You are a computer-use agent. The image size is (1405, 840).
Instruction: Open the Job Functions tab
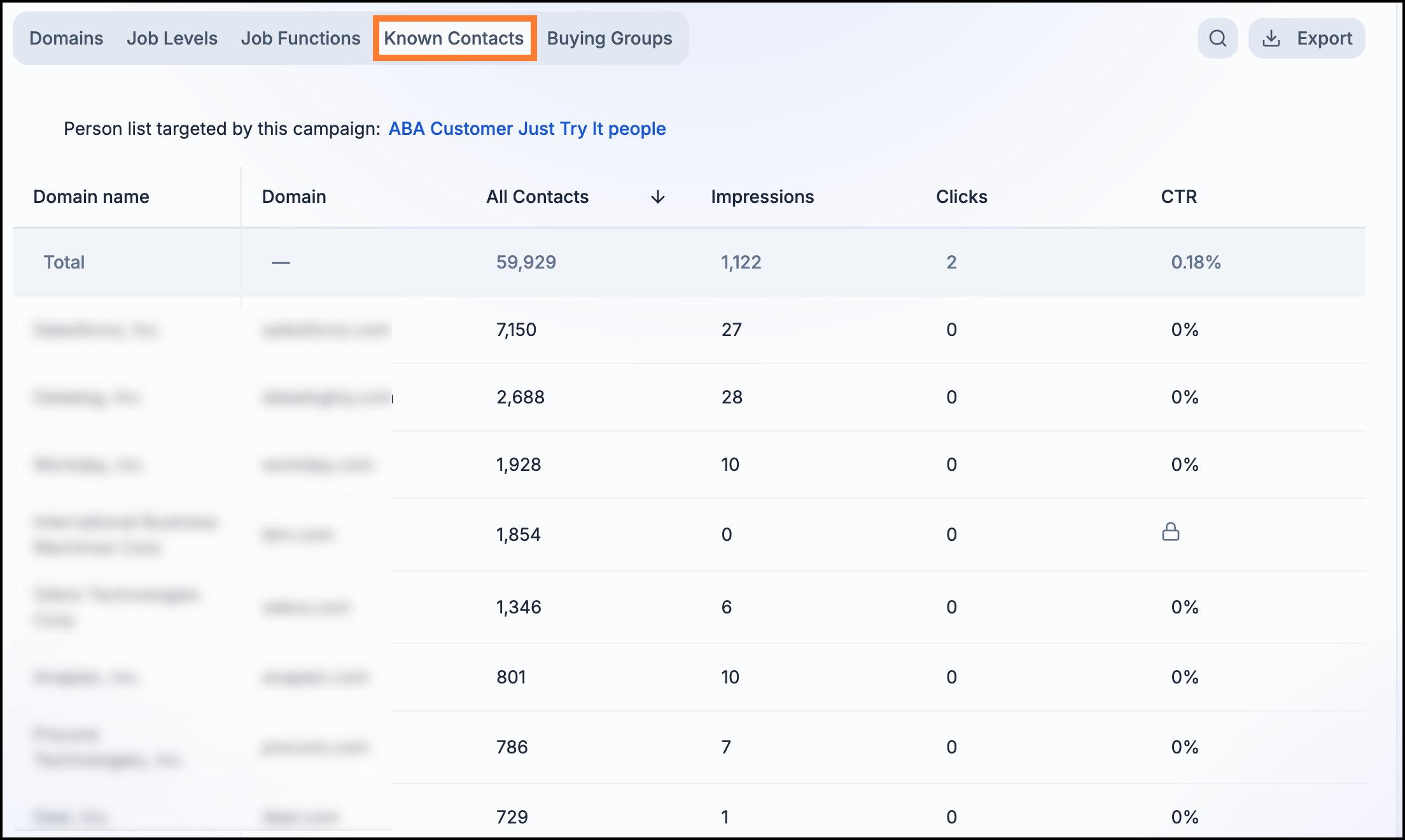click(300, 38)
